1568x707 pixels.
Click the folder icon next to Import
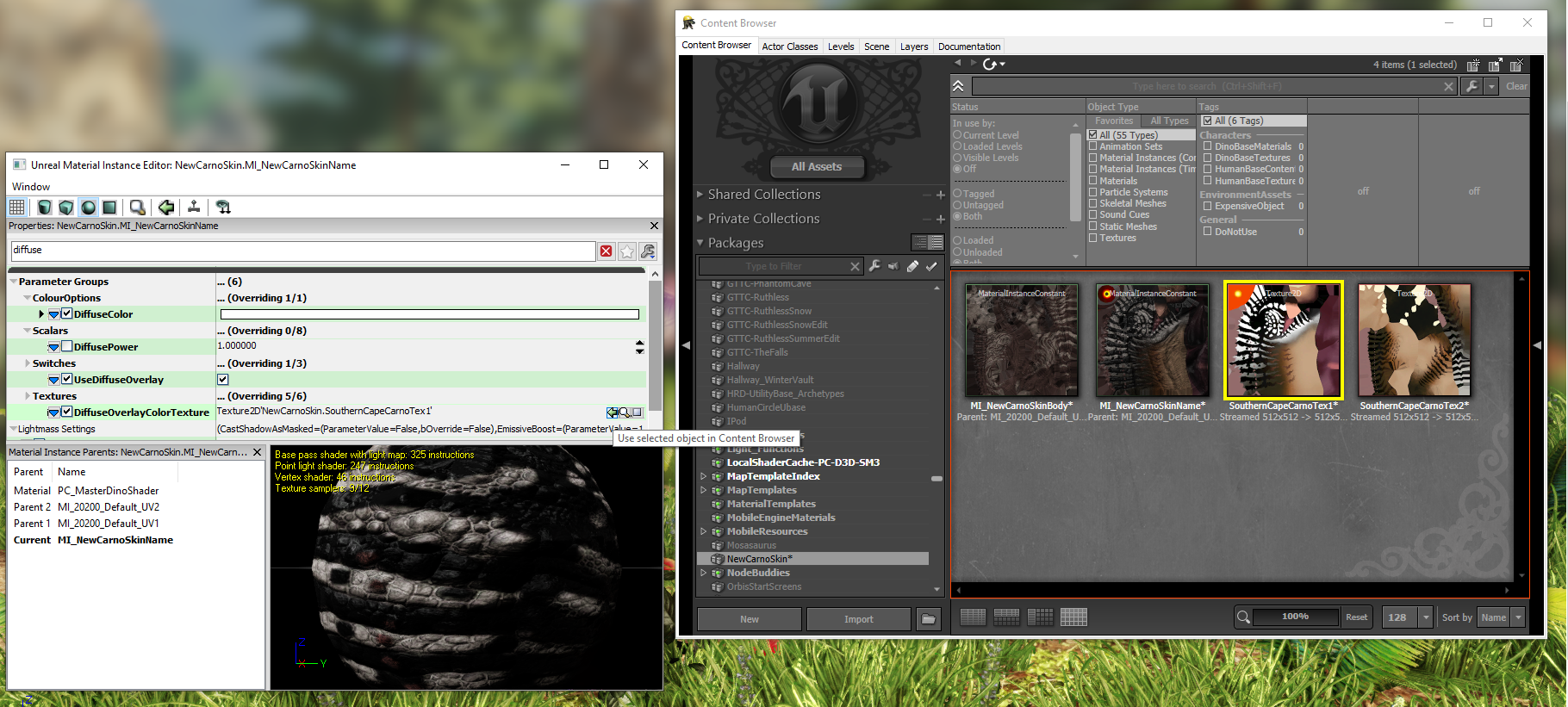[x=928, y=619]
